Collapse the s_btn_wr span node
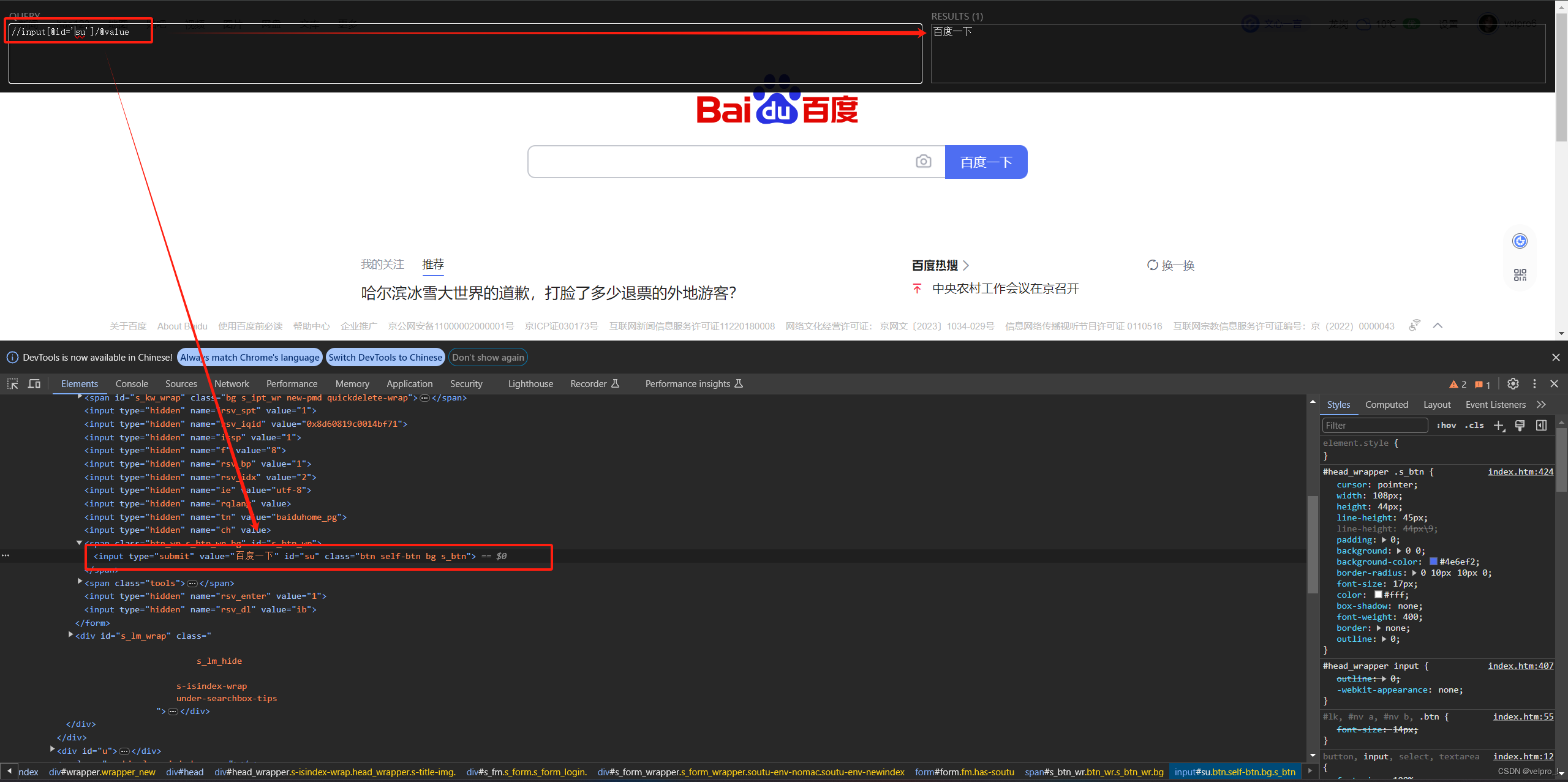The height and width of the screenshot is (782, 1568). coord(79,543)
